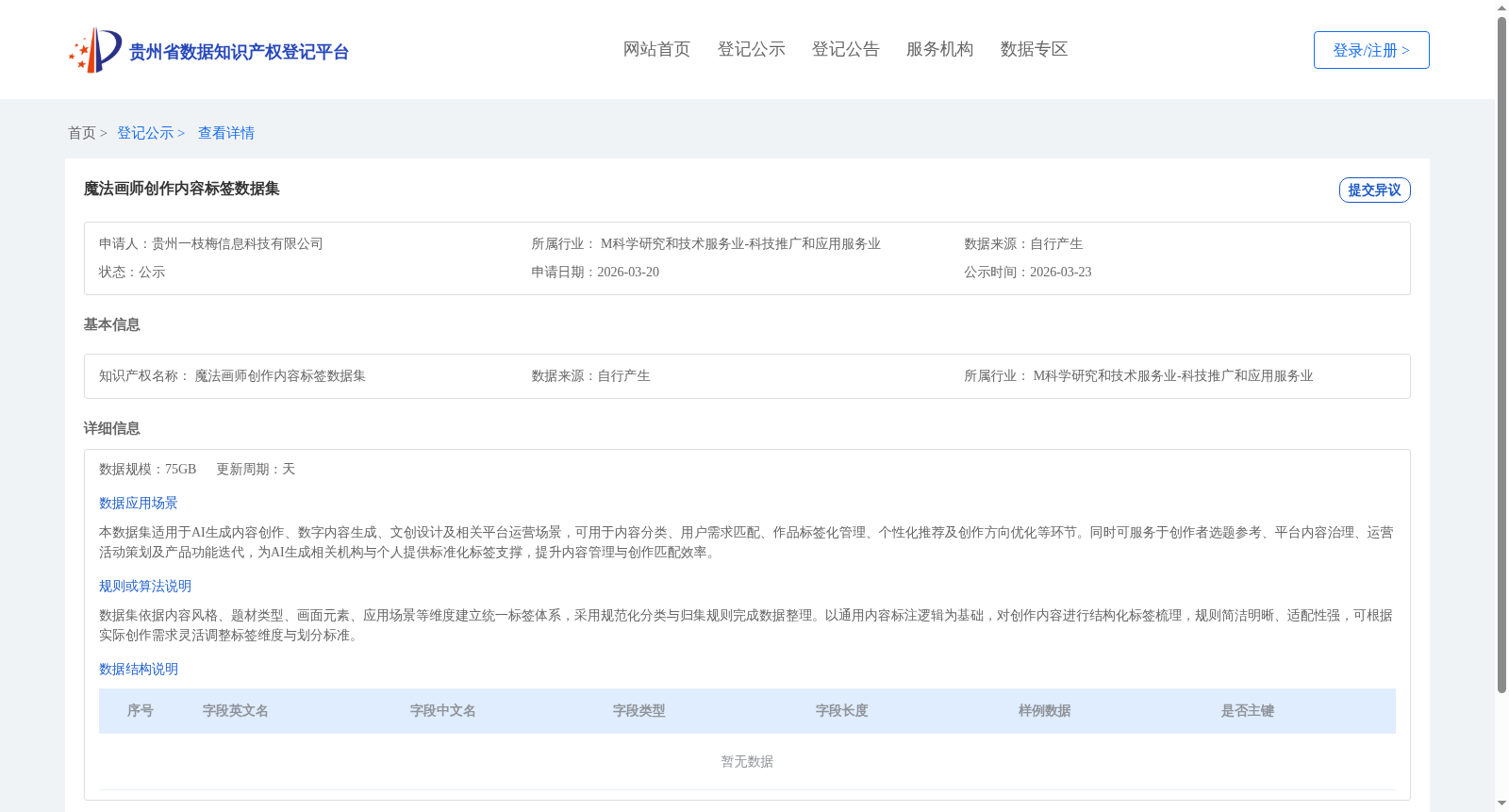Click the site title 贵州省数据知识产权登记平台
Image resolution: width=1509 pixels, height=812 pixels.
[239, 52]
